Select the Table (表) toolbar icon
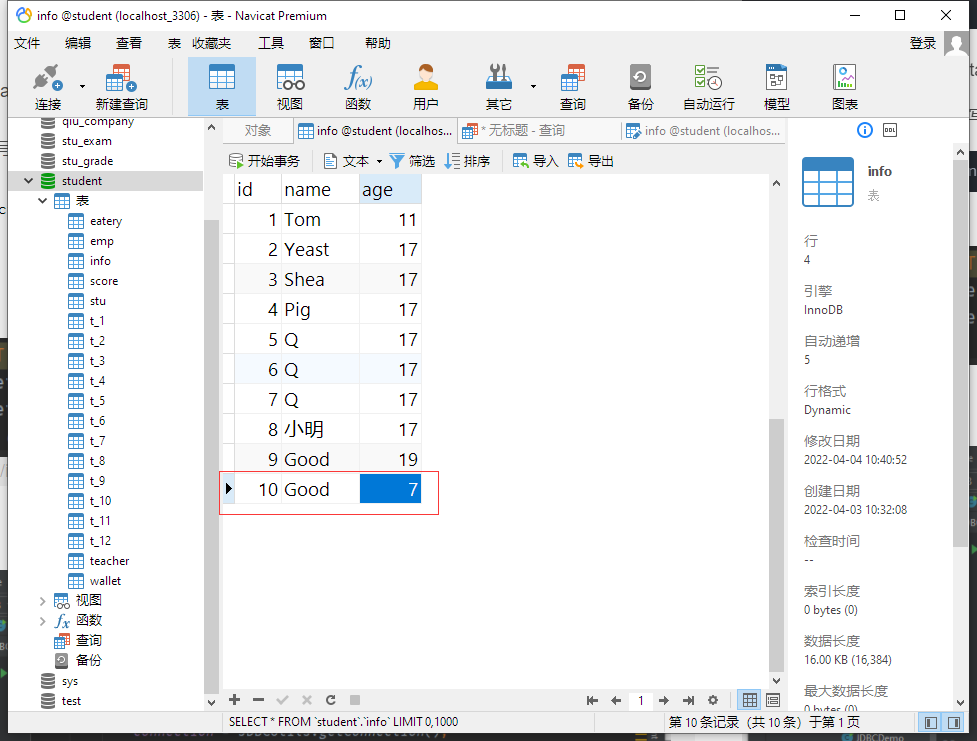The width and height of the screenshot is (977, 741). 222,87
